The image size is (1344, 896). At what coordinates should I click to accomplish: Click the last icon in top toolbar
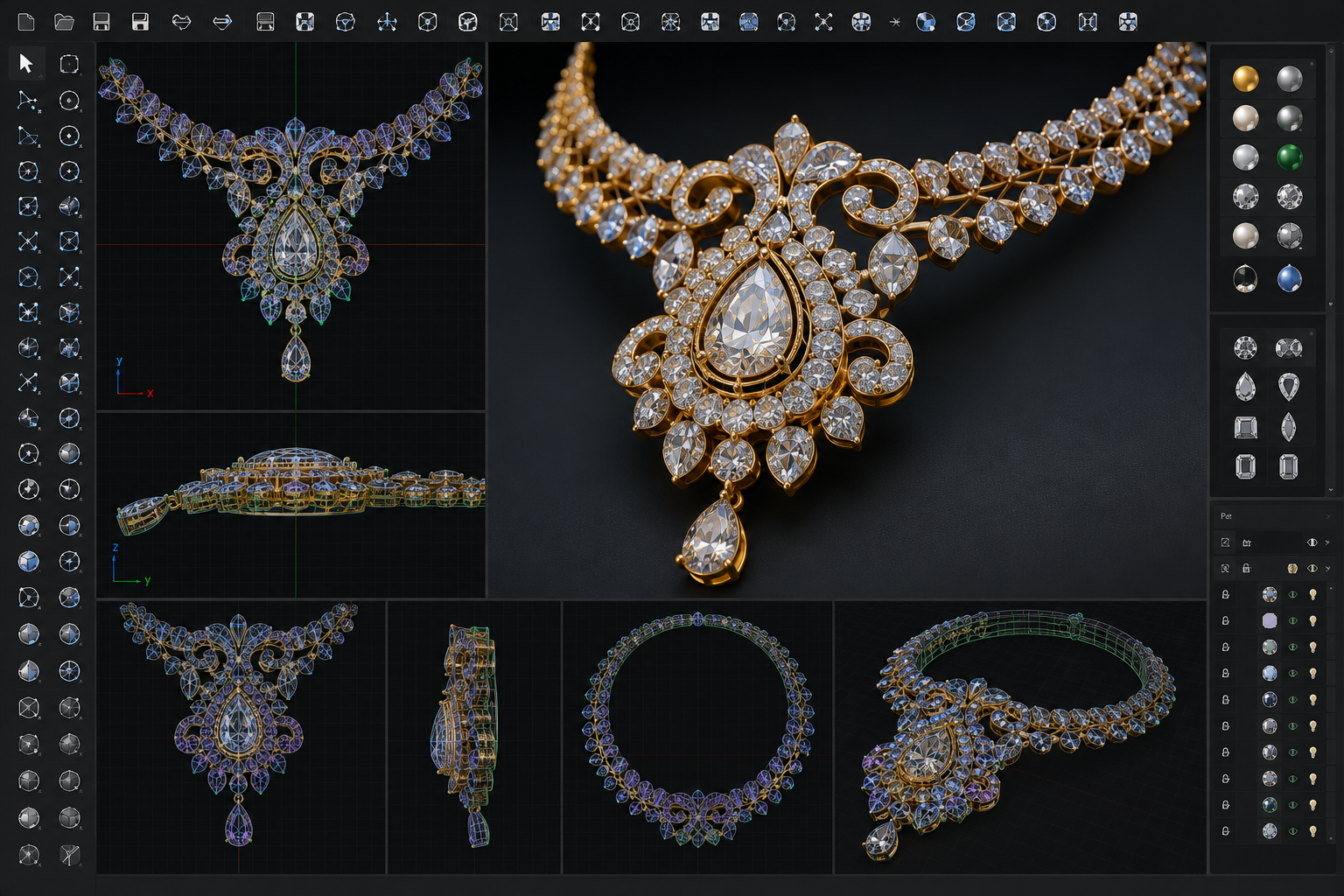1128,22
